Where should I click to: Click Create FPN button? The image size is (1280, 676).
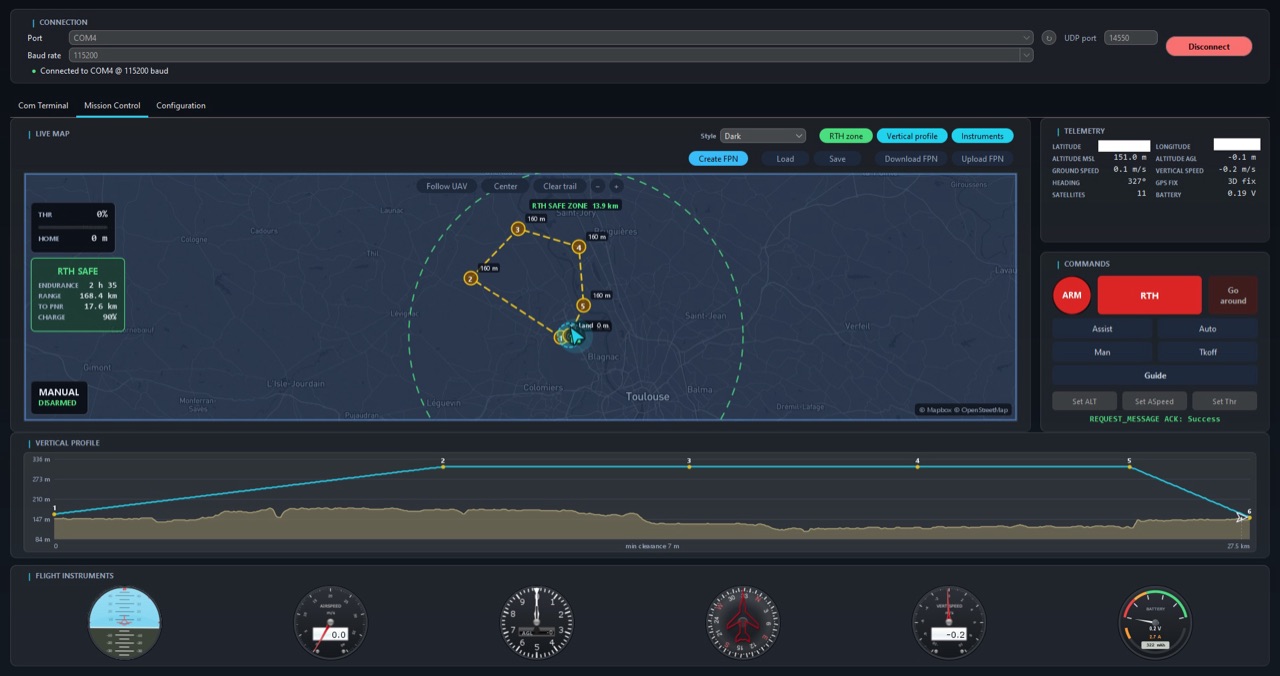pos(718,158)
